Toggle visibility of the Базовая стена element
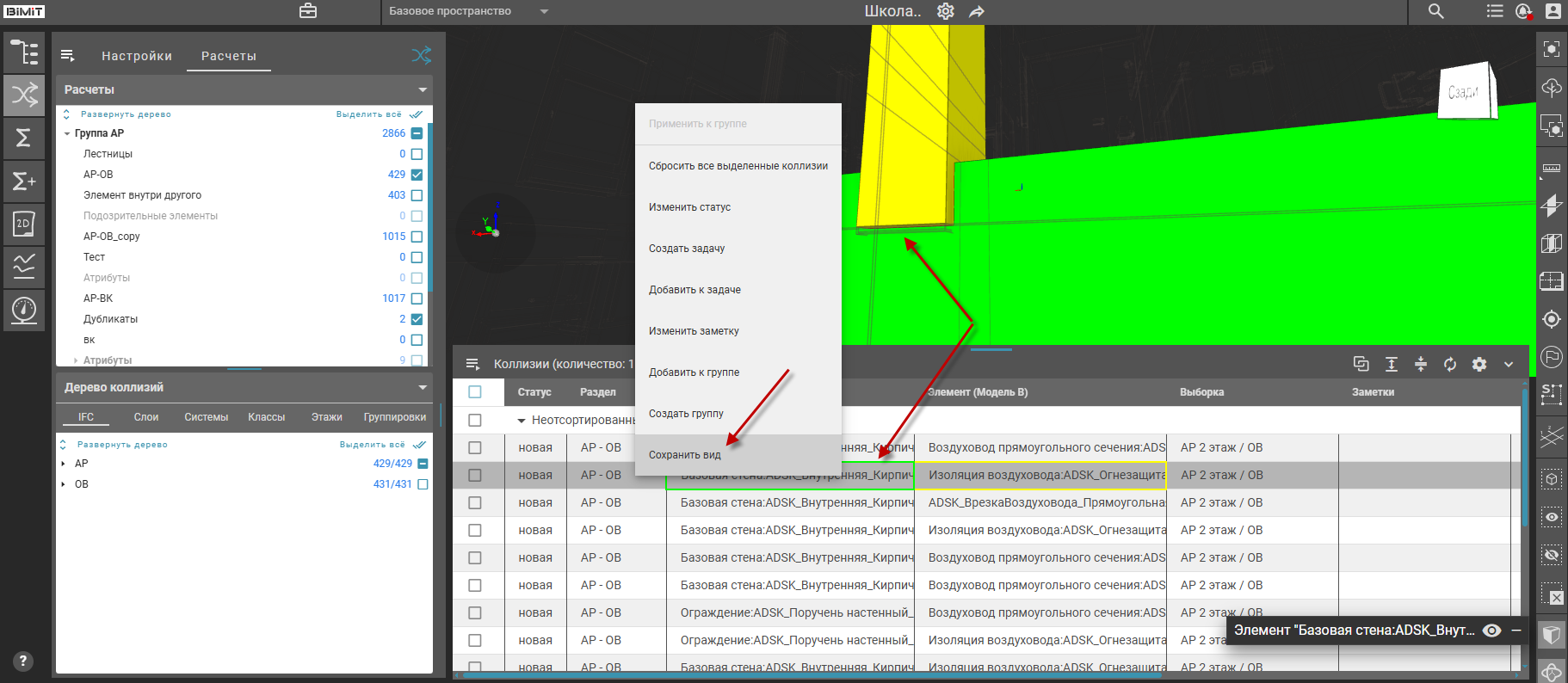 pos(1492,631)
